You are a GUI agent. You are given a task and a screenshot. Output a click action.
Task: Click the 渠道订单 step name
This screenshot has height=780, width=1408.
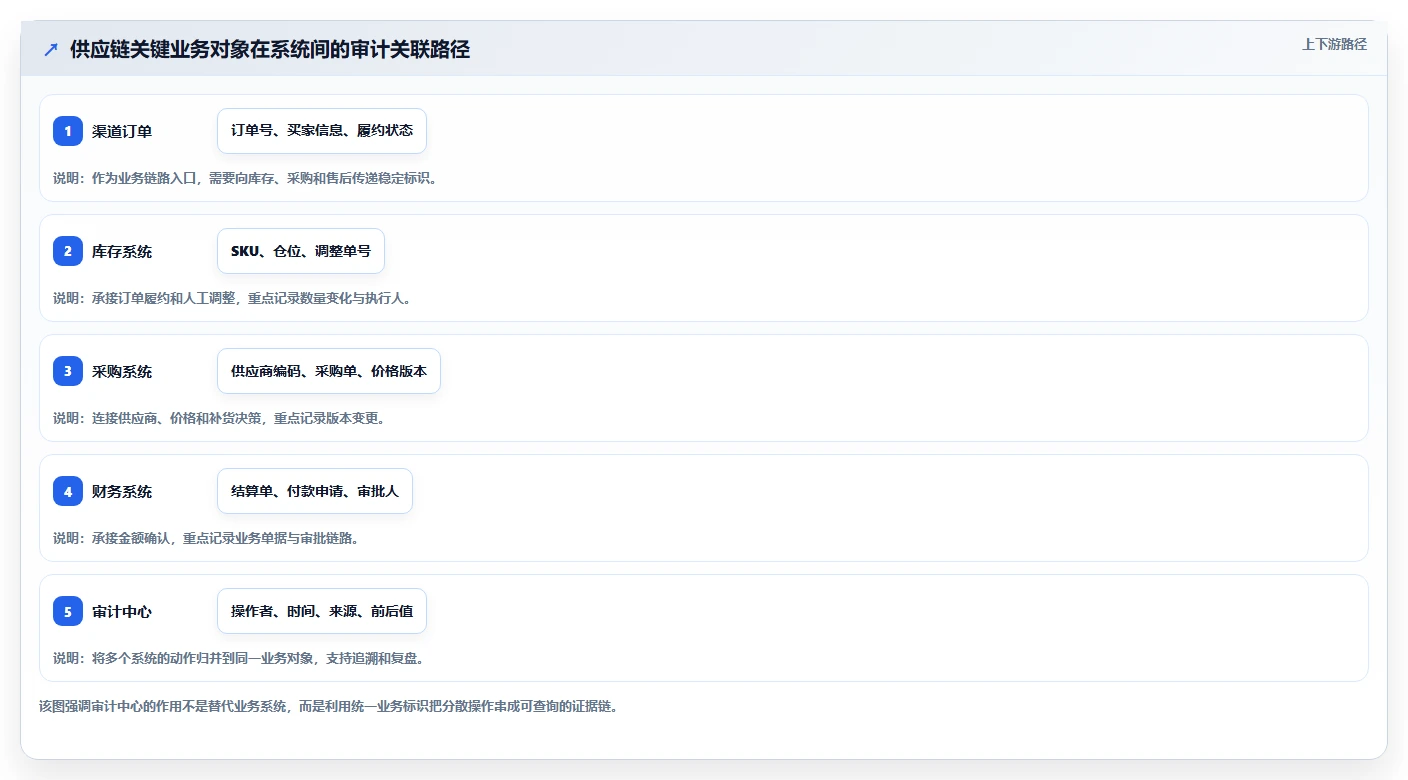point(122,131)
